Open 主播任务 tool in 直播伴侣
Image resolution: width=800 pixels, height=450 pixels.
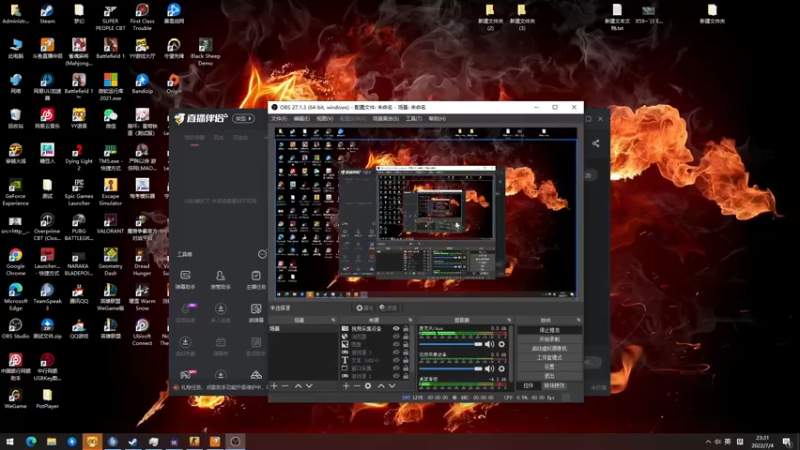pyautogui.click(x=256, y=280)
